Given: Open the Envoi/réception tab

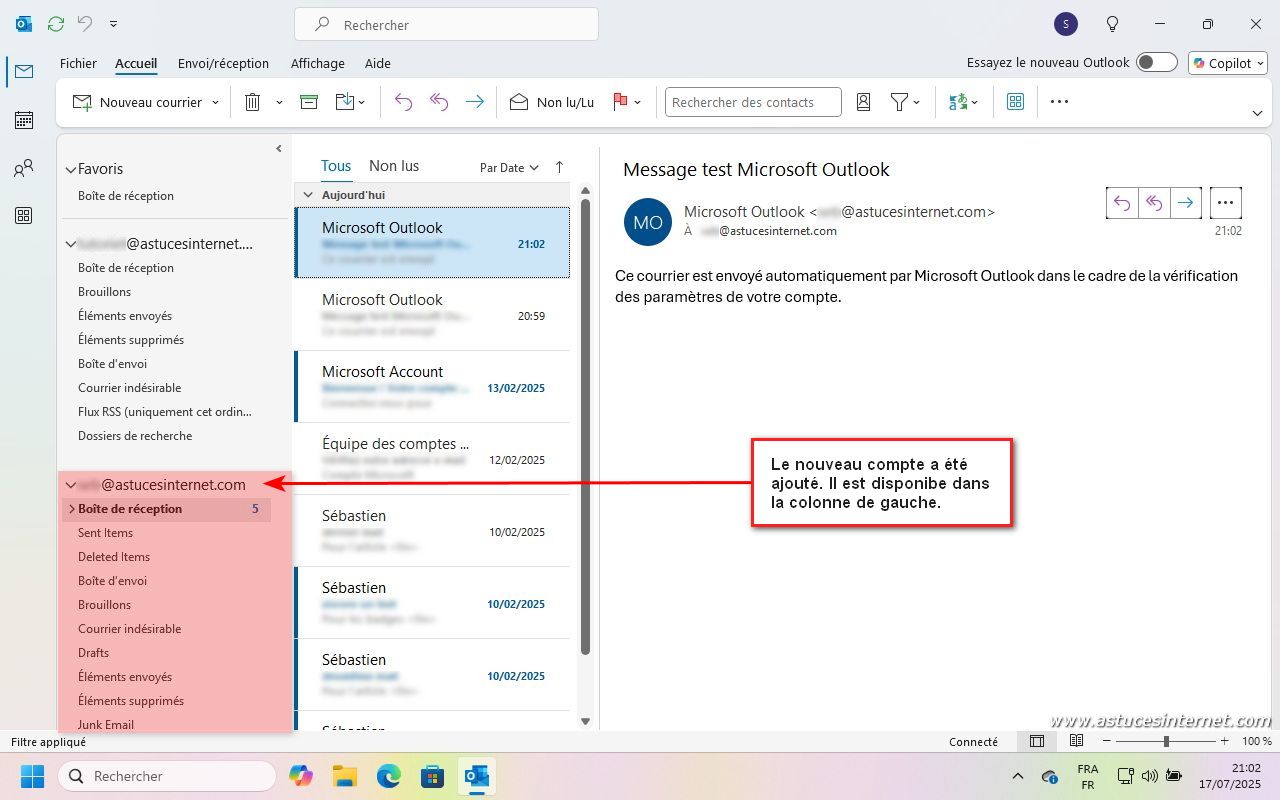Looking at the screenshot, I should coord(223,63).
